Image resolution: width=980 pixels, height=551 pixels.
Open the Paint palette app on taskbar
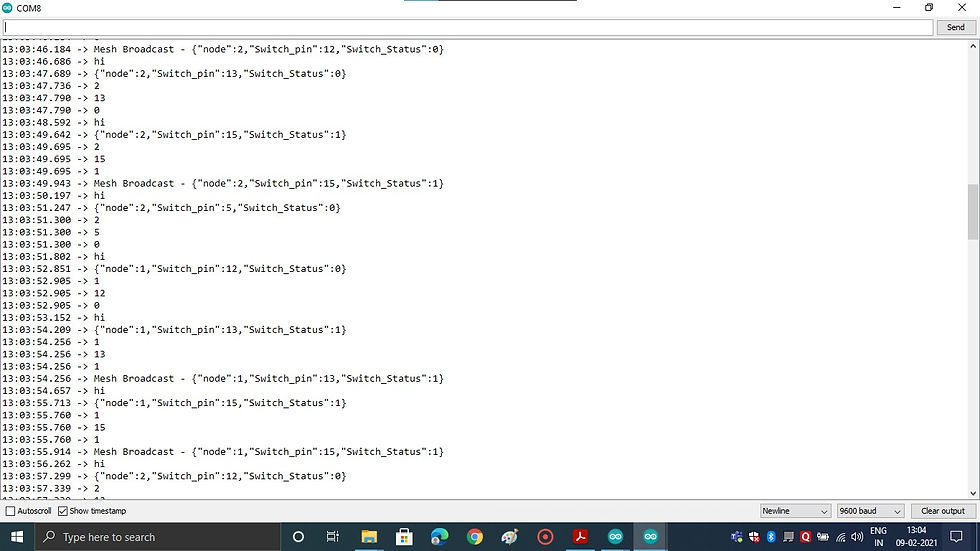point(509,537)
